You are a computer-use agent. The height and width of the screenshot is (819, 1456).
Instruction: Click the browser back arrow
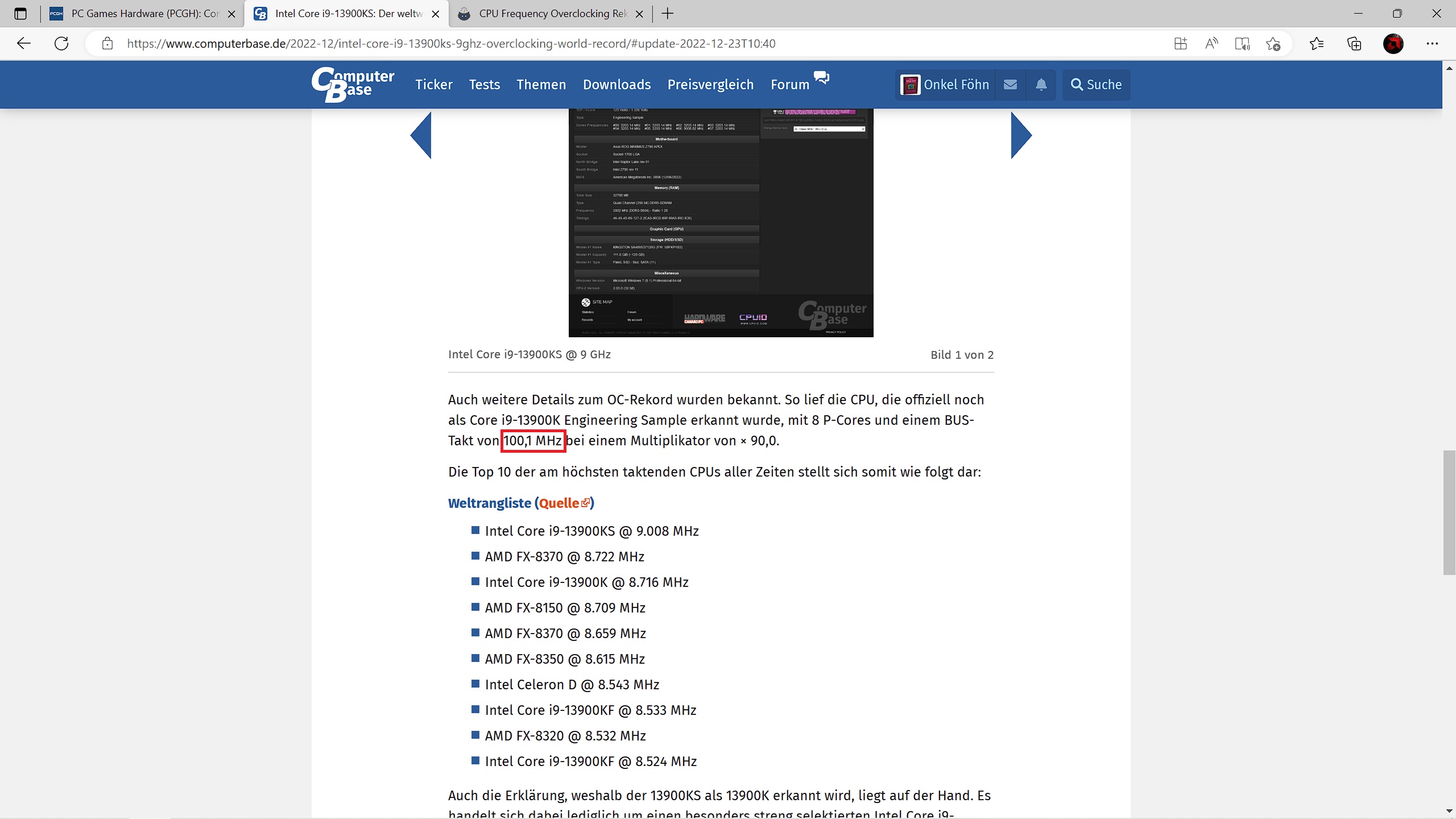point(24,43)
